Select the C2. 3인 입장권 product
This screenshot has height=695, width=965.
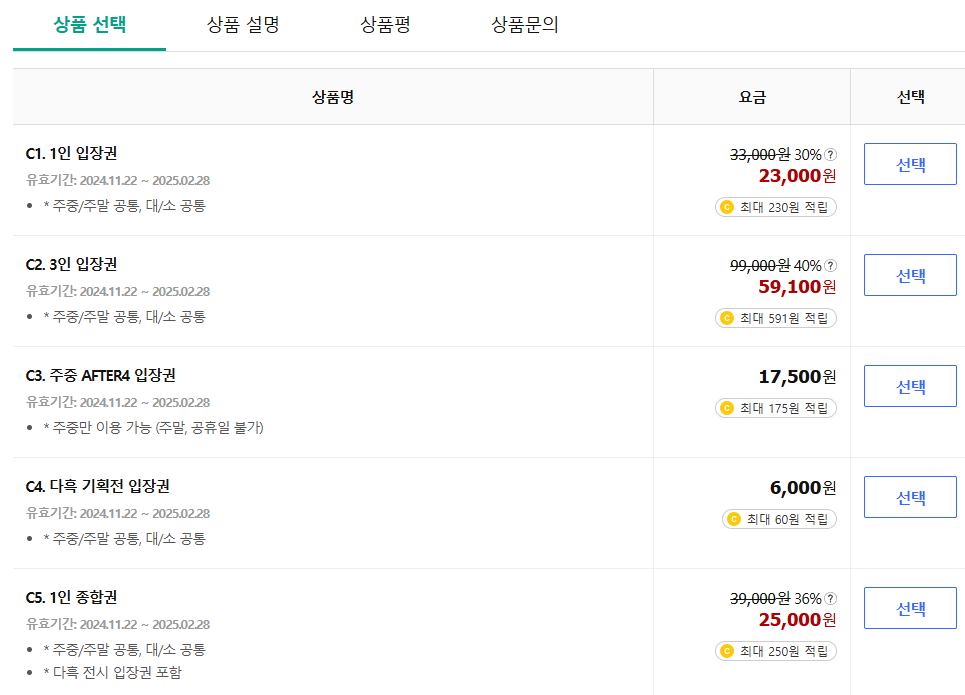coord(910,275)
